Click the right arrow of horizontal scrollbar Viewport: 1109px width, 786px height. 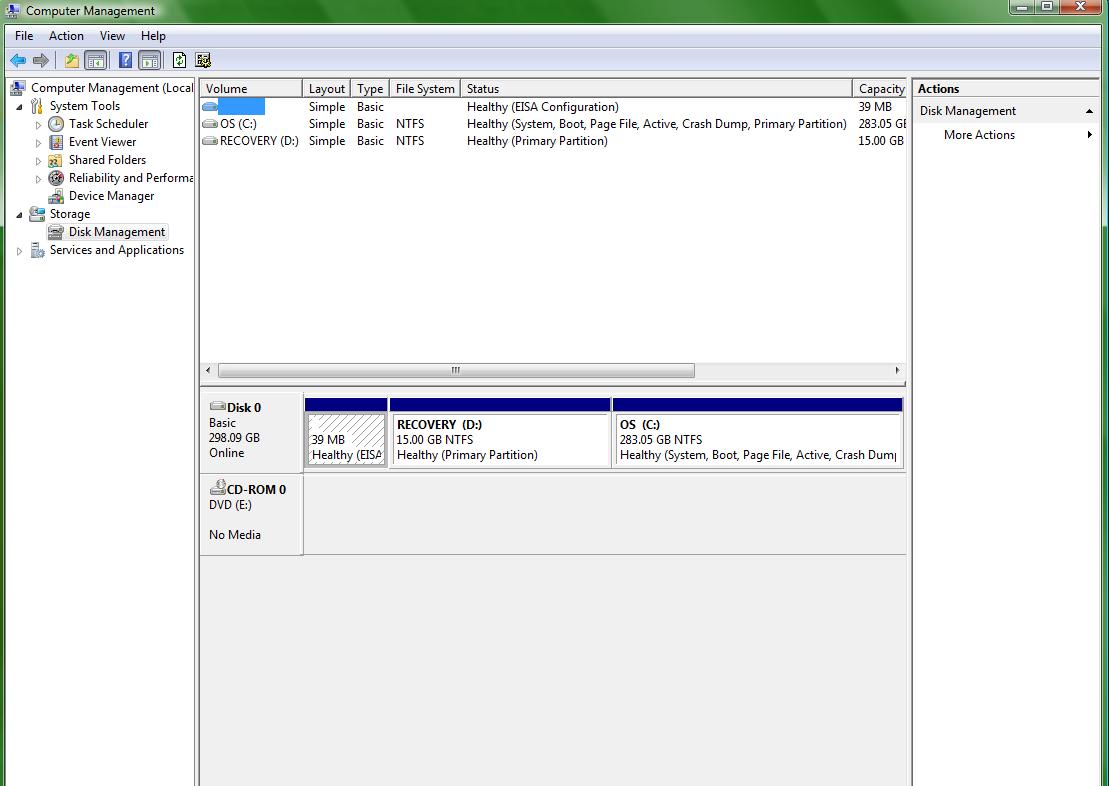(898, 370)
